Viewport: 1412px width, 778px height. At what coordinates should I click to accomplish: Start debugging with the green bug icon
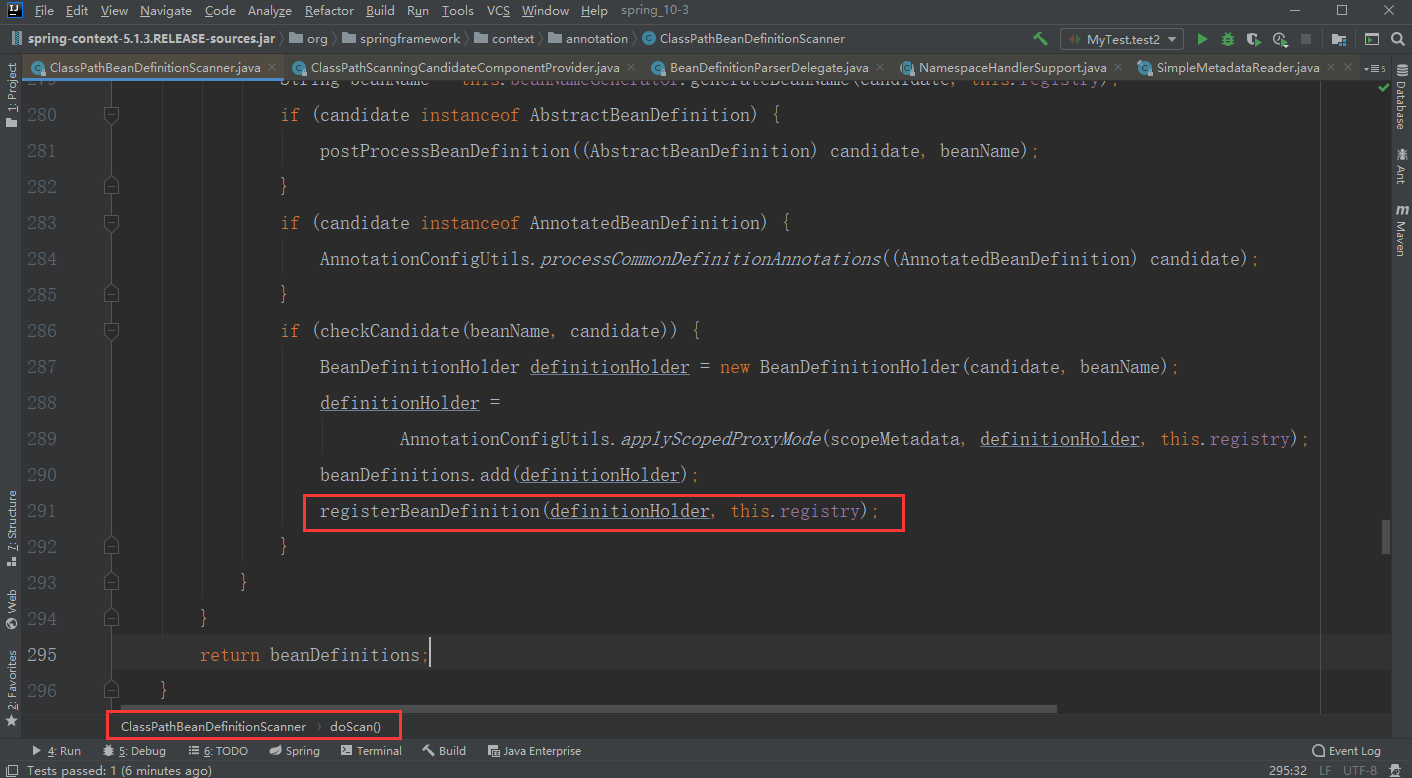[x=1228, y=39]
